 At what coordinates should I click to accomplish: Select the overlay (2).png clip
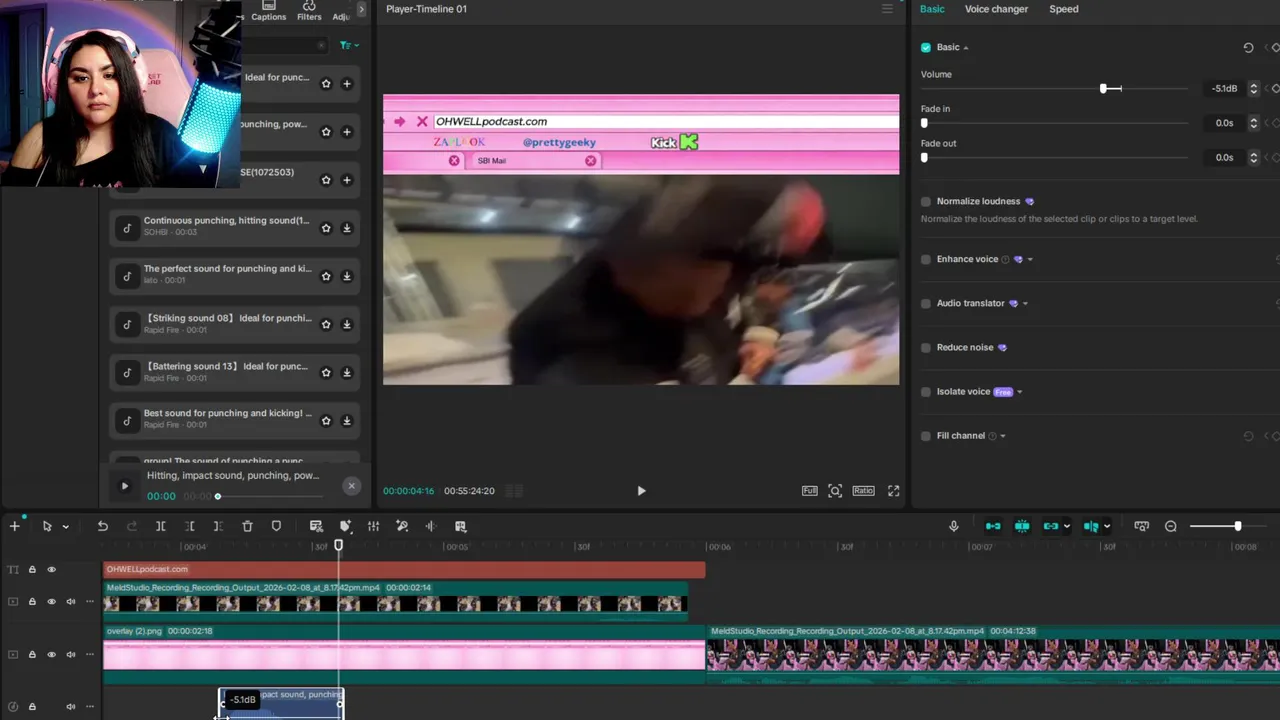(x=404, y=655)
